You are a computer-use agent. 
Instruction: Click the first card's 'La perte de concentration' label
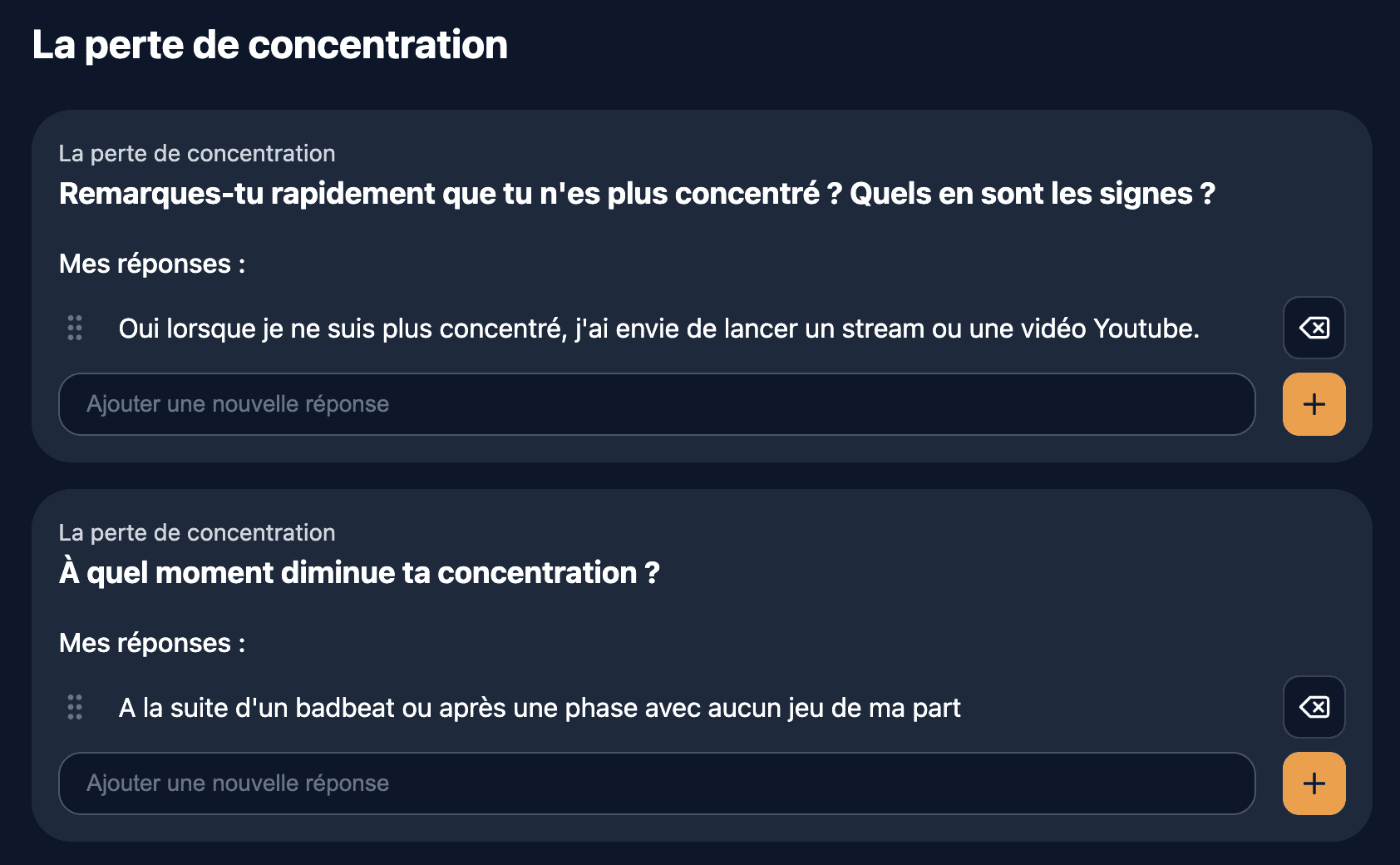tap(197, 153)
